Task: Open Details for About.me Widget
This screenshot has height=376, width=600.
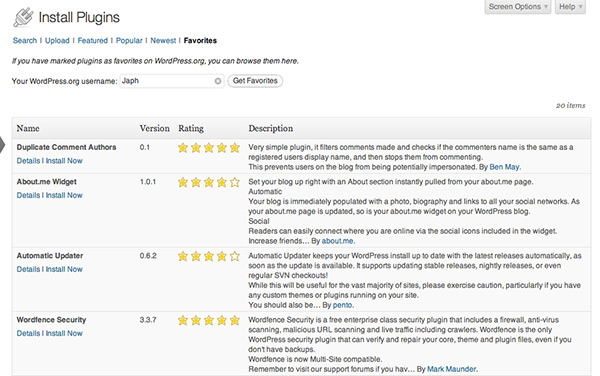Action: pos(28,195)
